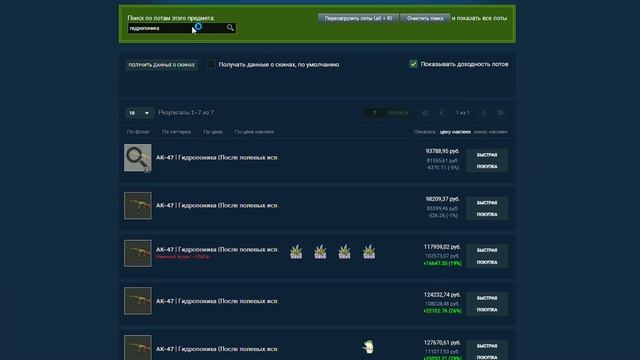Click 'Перезагрузить лоты (alt + R)' button
640x360 pixels.
tap(358, 18)
